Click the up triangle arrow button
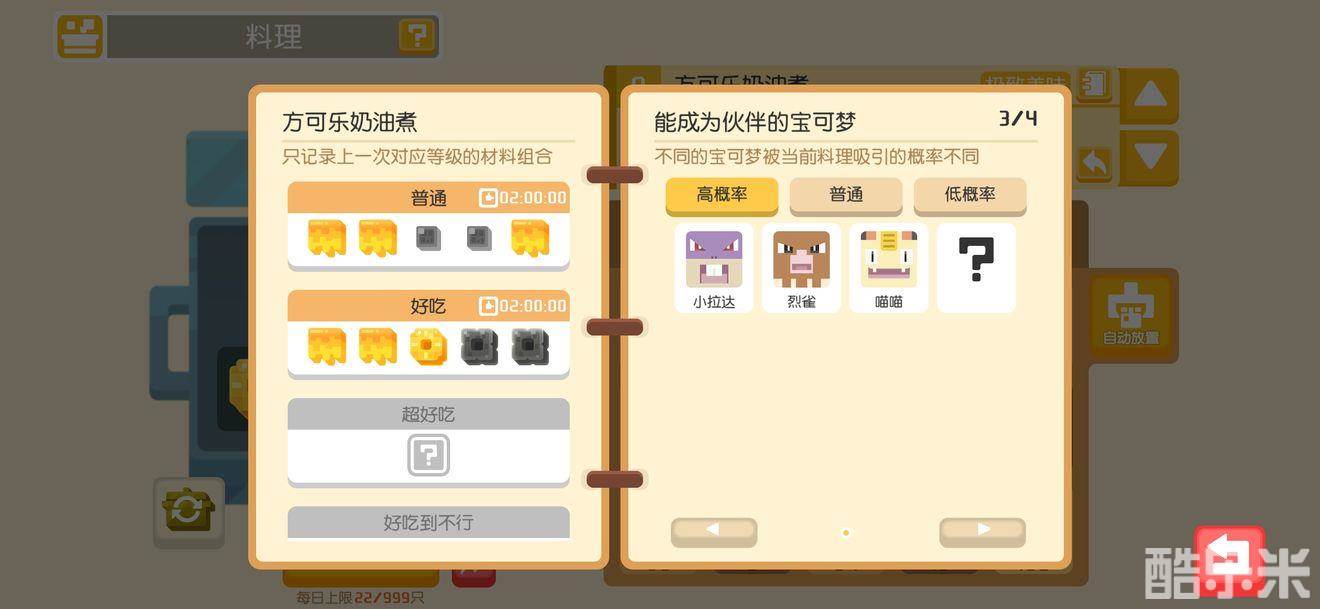Screen dimensions: 1320x609 click(x=1150, y=96)
